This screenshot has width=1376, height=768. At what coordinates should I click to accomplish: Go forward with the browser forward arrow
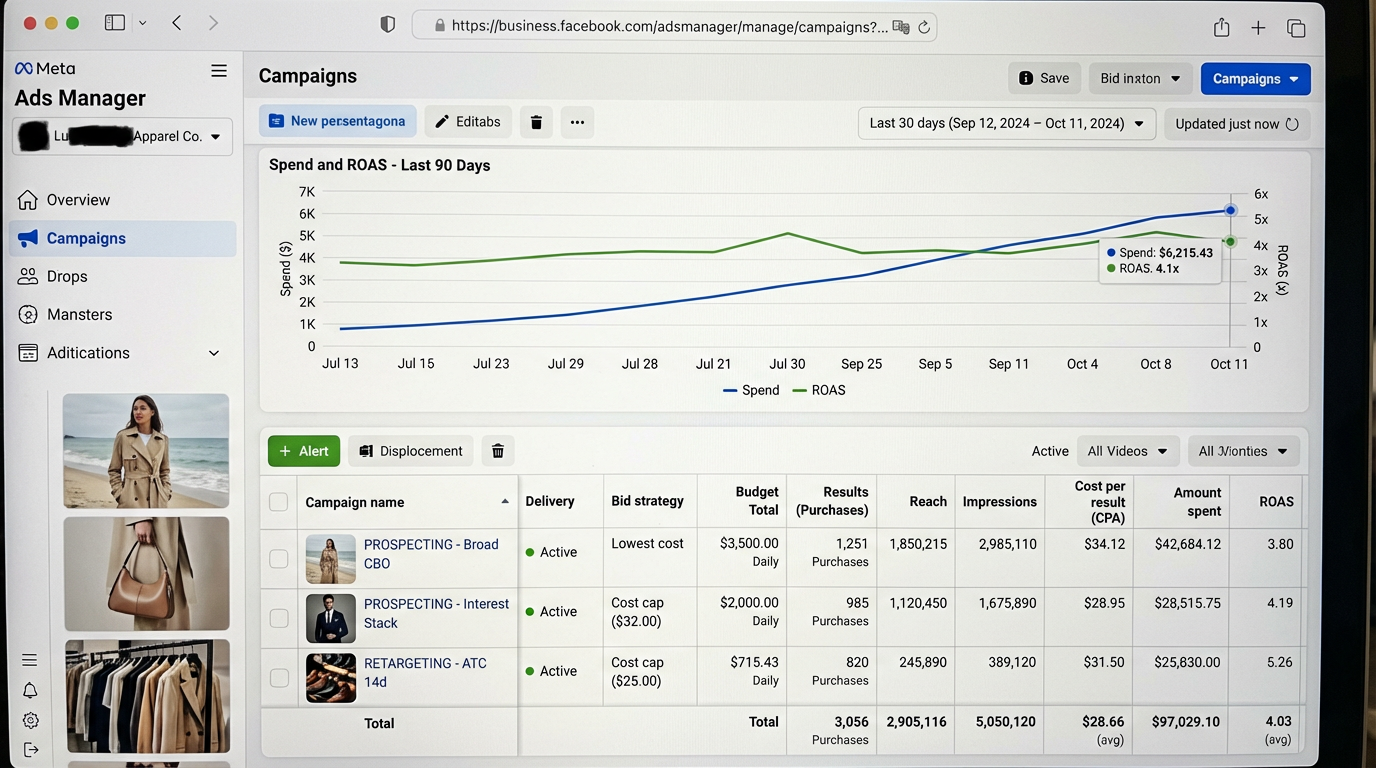pos(213,22)
